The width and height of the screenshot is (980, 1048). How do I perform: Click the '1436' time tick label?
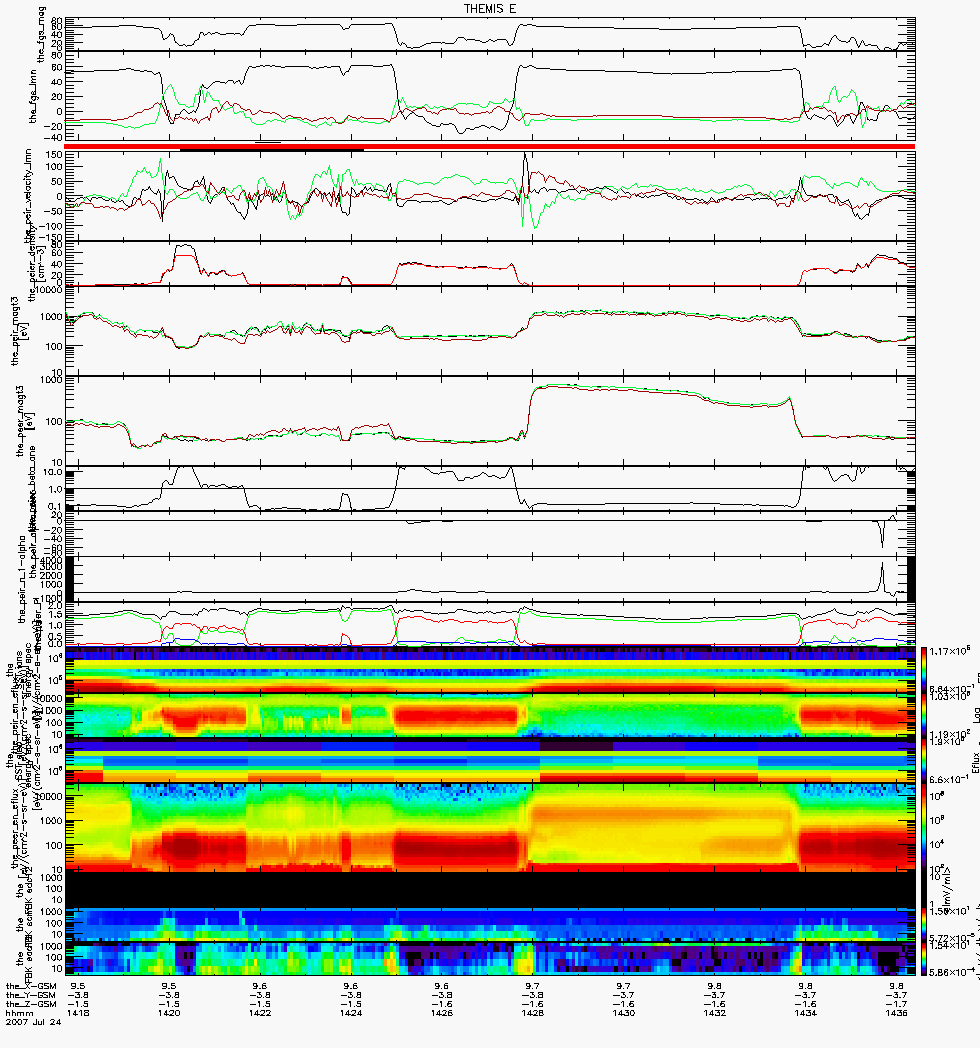[x=896, y=1013]
